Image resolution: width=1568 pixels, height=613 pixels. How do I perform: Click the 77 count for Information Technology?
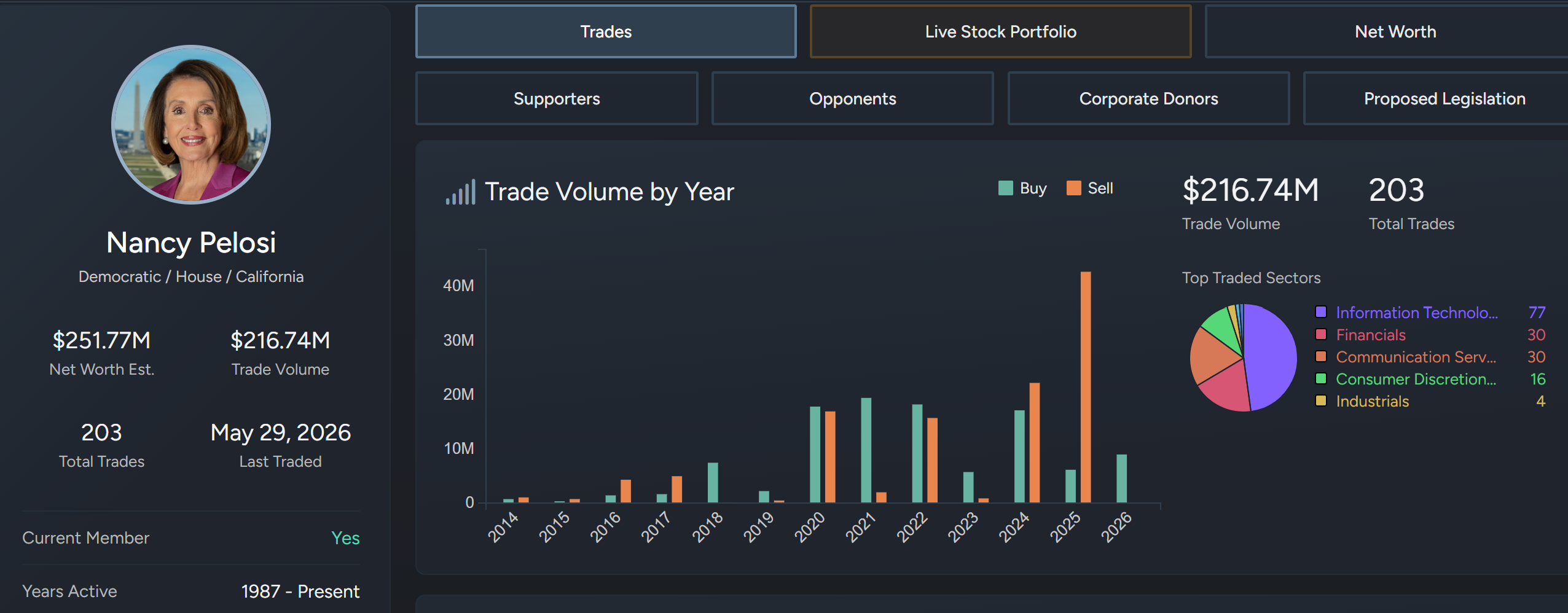(x=1536, y=313)
